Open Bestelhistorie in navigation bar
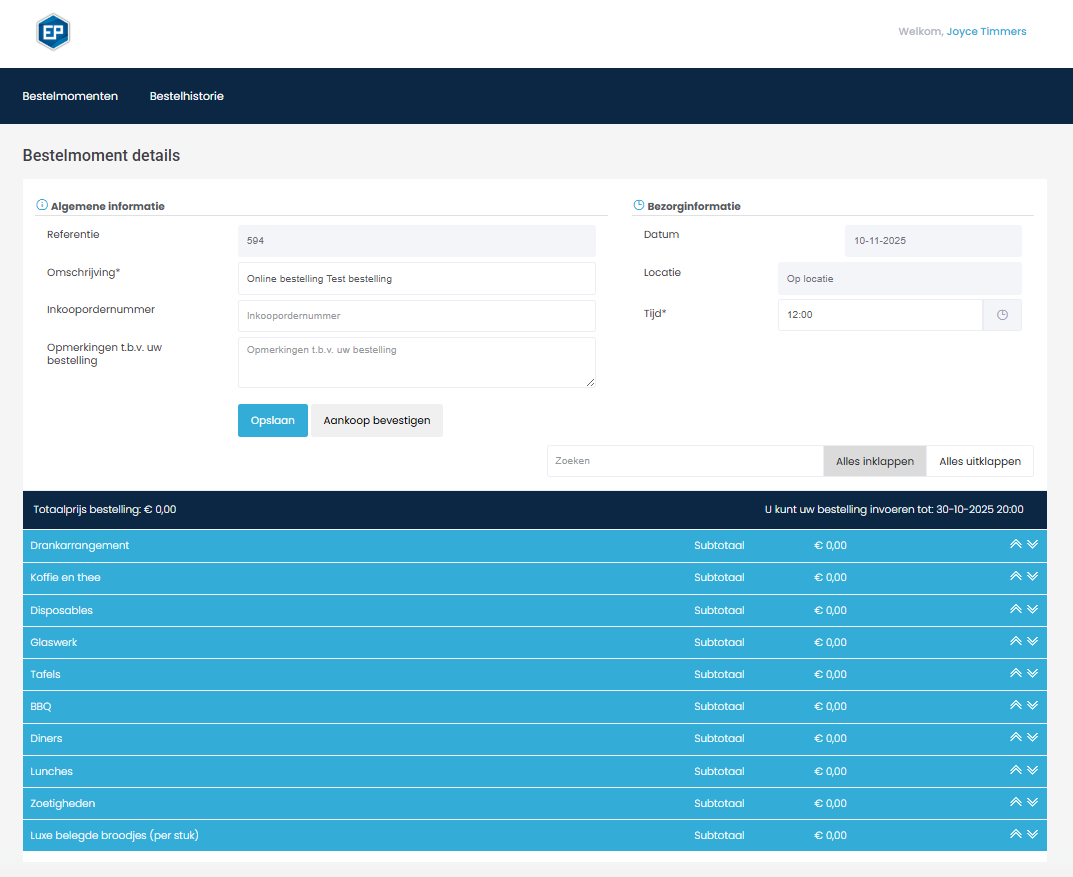1073x877 pixels. click(x=187, y=97)
